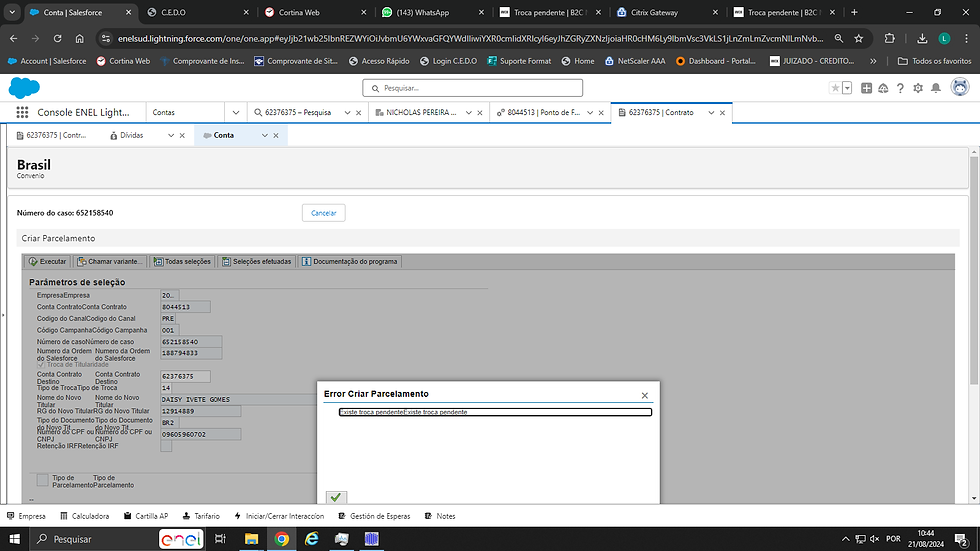Image resolution: width=980 pixels, height=551 pixels.
Task: Open the Dívidas subtab
Action: pyautogui.click(x=131, y=136)
